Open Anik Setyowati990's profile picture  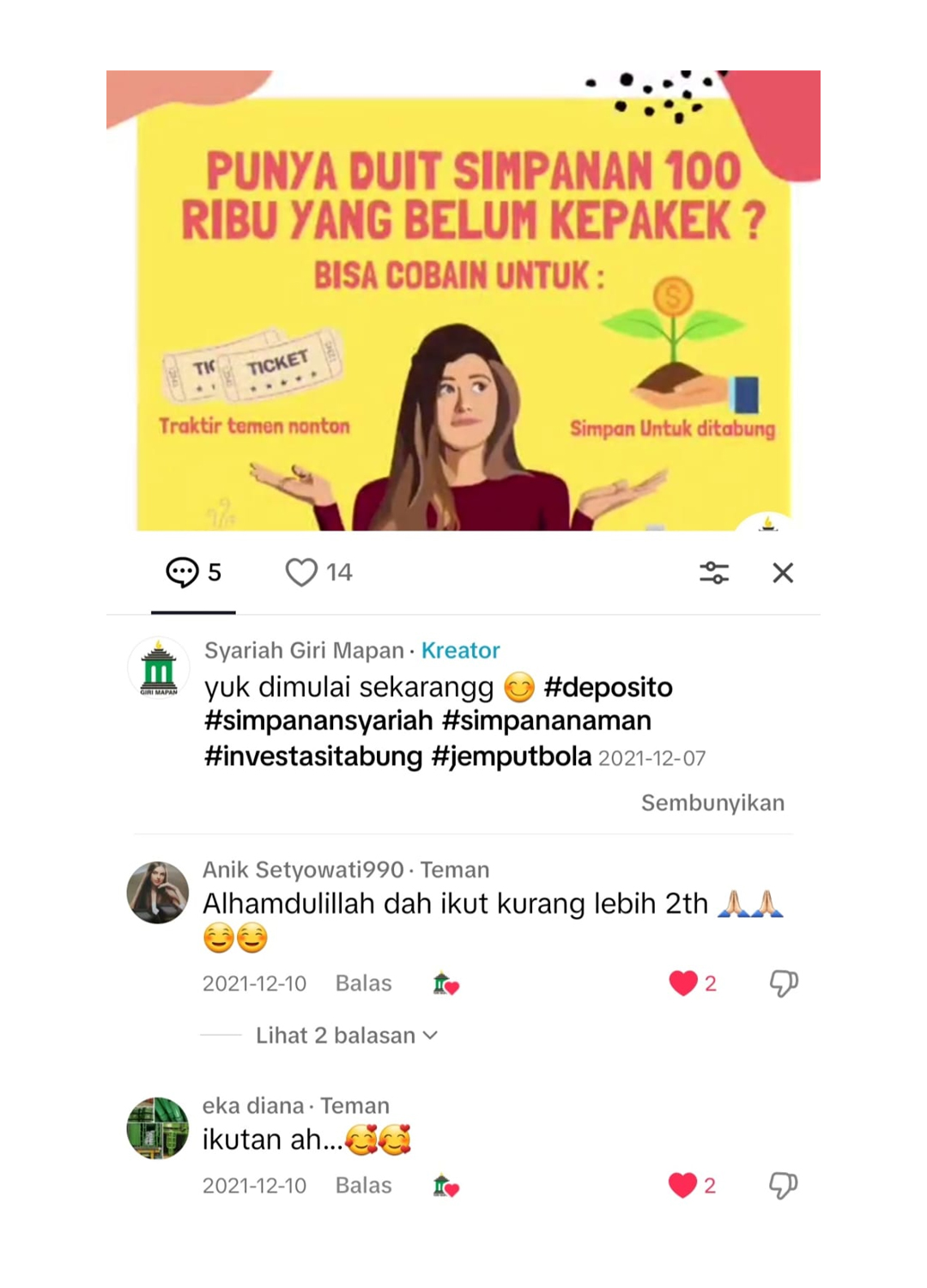(x=158, y=893)
